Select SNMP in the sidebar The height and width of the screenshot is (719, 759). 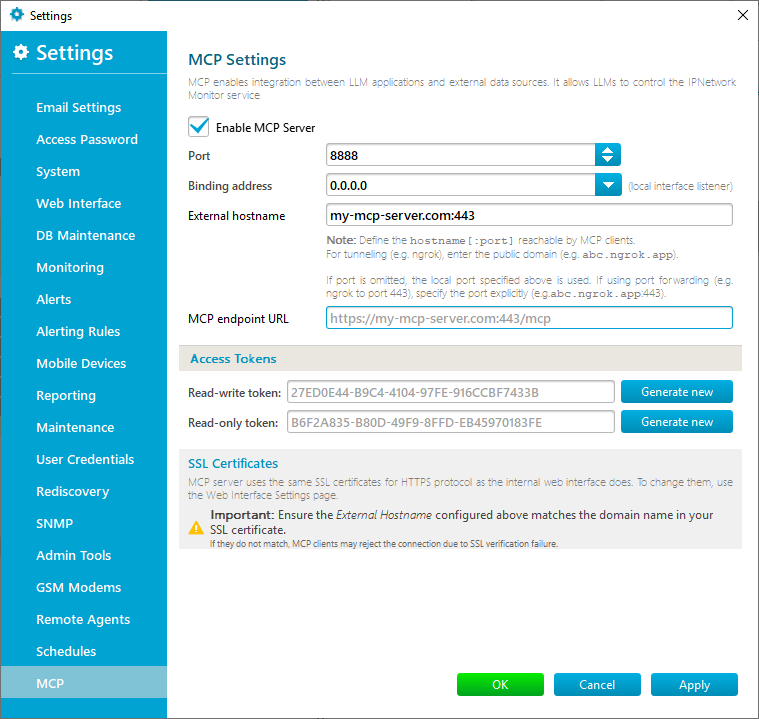coord(55,523)
